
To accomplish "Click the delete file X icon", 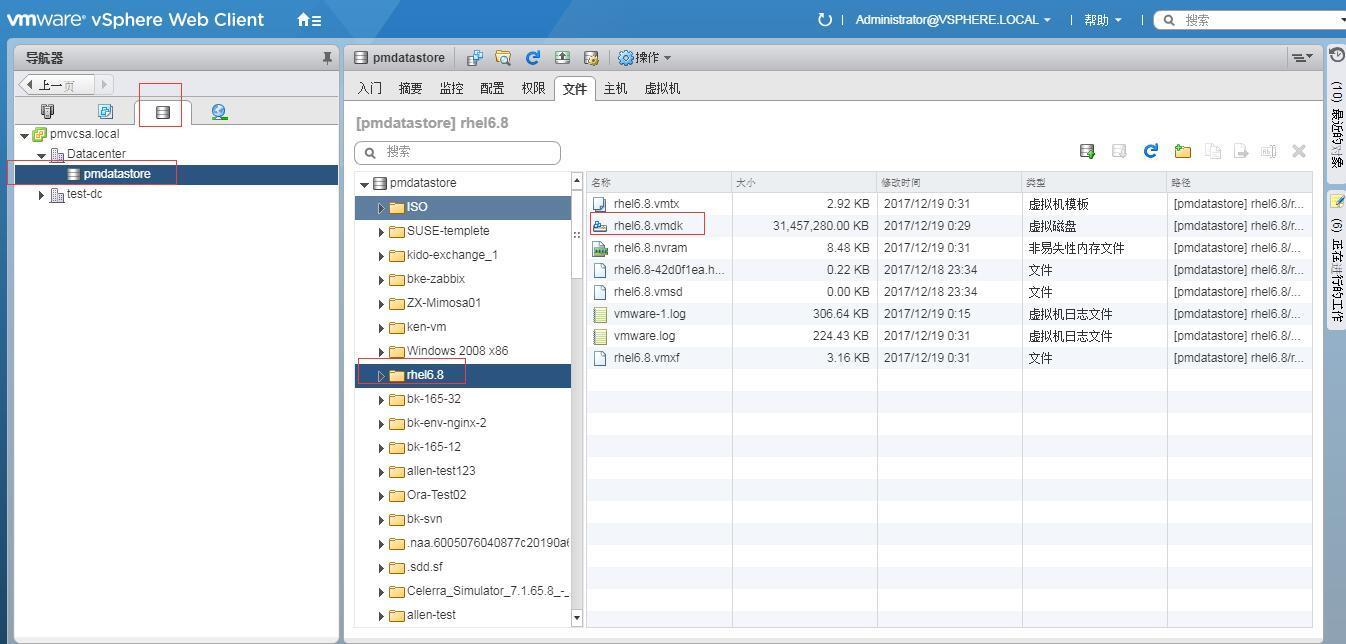I will pyautogui.click(x=1299, y=151).
